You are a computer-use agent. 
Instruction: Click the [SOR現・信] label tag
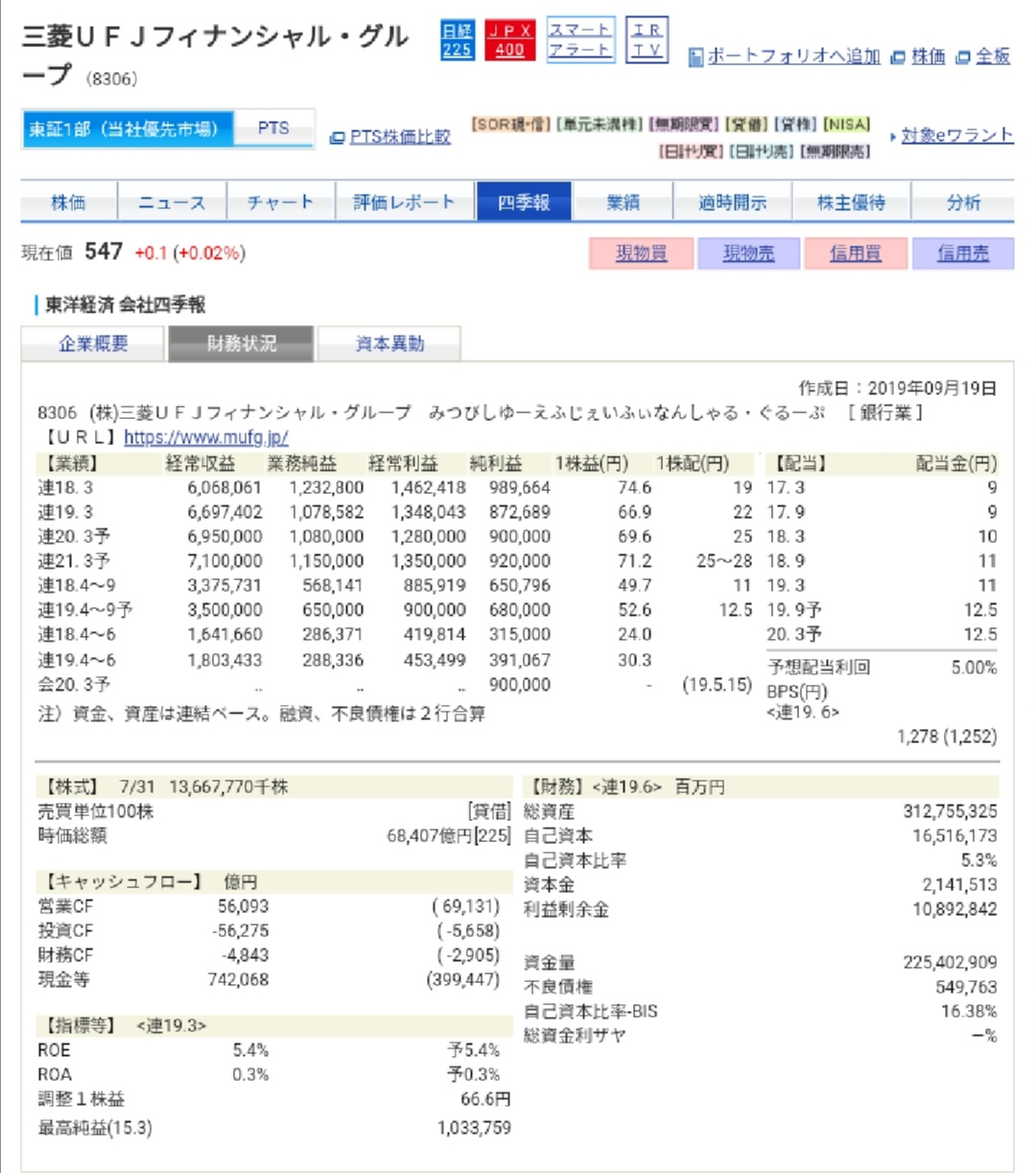click(511, 125)
